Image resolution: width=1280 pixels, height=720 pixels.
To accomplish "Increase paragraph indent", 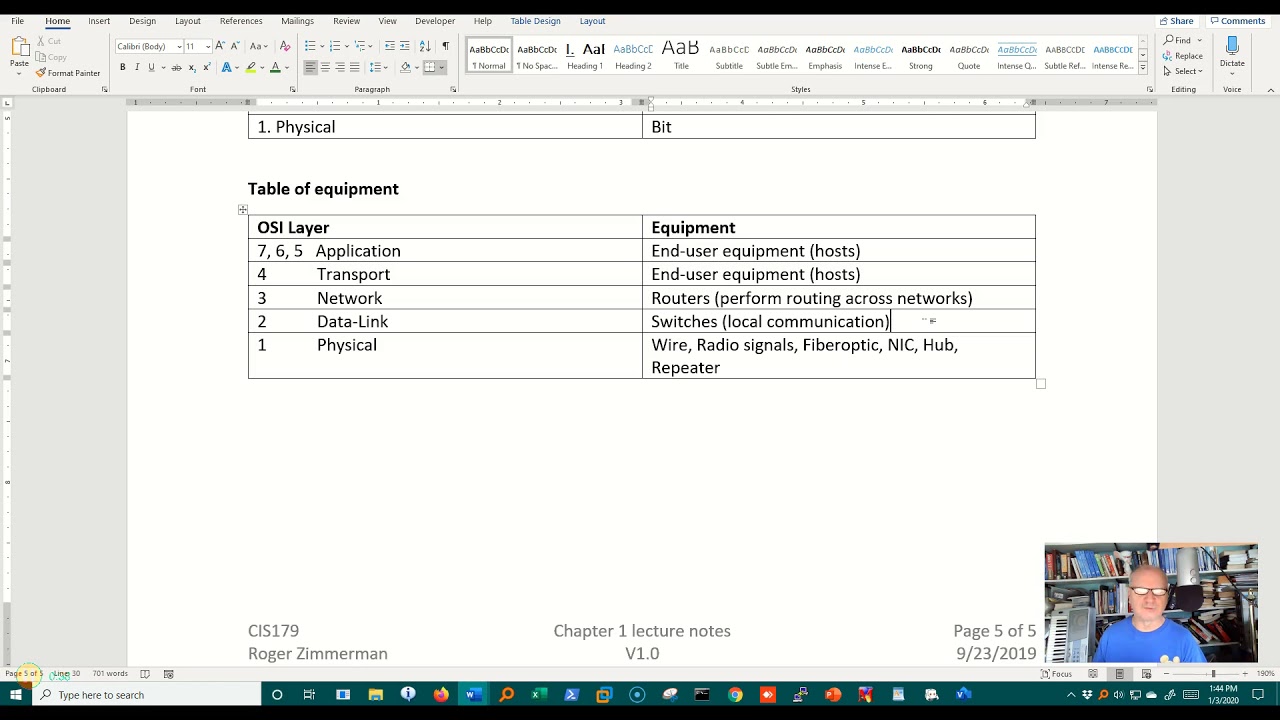I will pos(404,46).
